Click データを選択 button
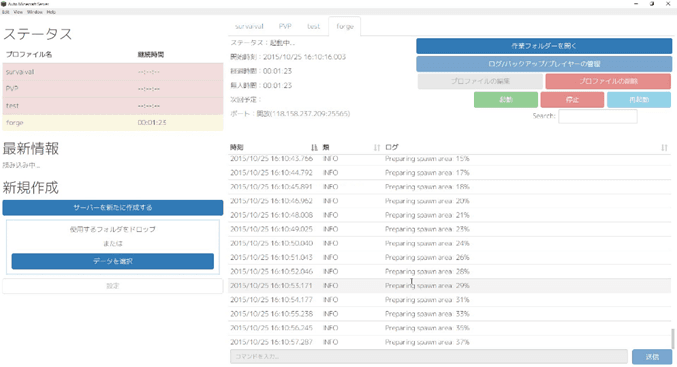The width and height of the screenshot is (677, 367). 113,261
